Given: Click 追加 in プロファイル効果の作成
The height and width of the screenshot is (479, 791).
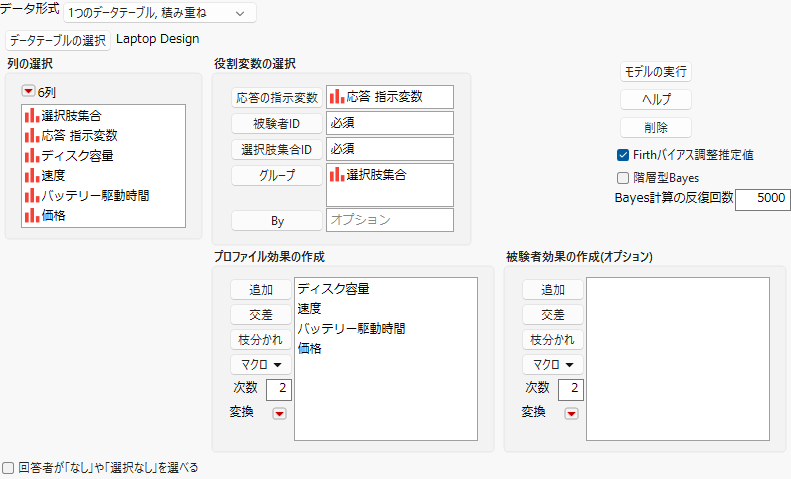Looking at the screenshot, I should [x=261, y=290].
